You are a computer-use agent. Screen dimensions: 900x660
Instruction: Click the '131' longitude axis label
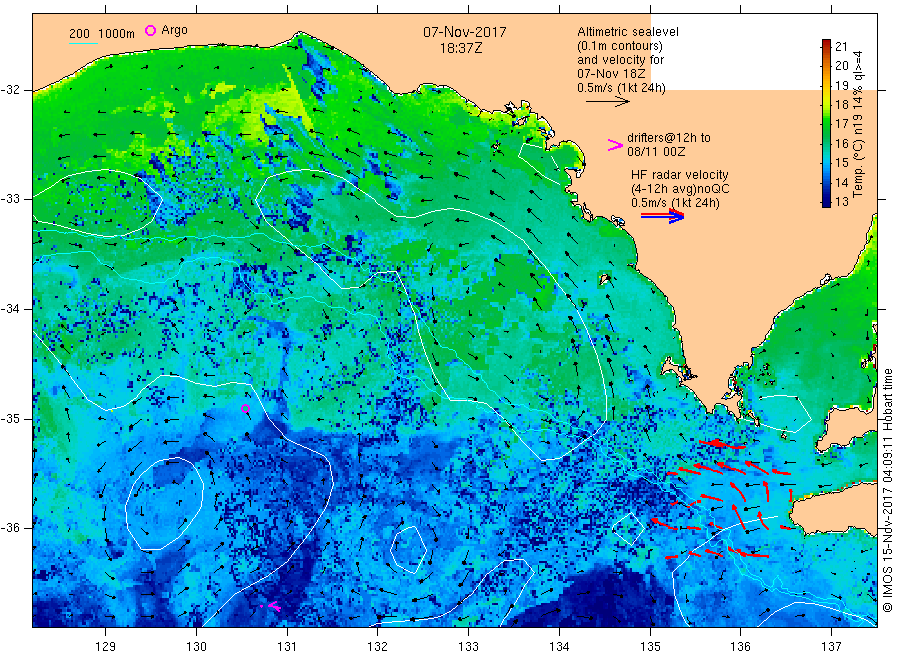[287, 647]
